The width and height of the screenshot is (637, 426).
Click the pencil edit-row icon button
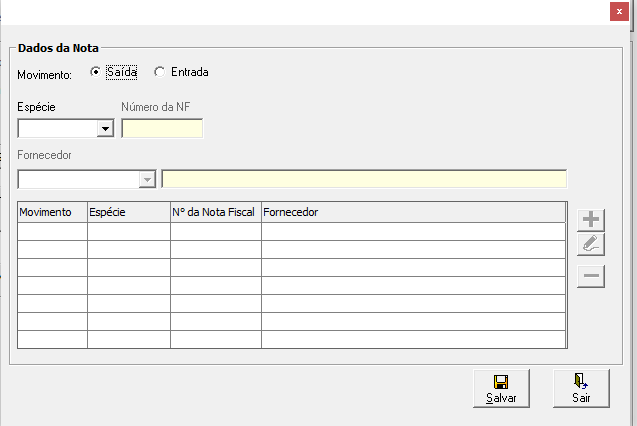pyautogui.click(x=591, y=244)
